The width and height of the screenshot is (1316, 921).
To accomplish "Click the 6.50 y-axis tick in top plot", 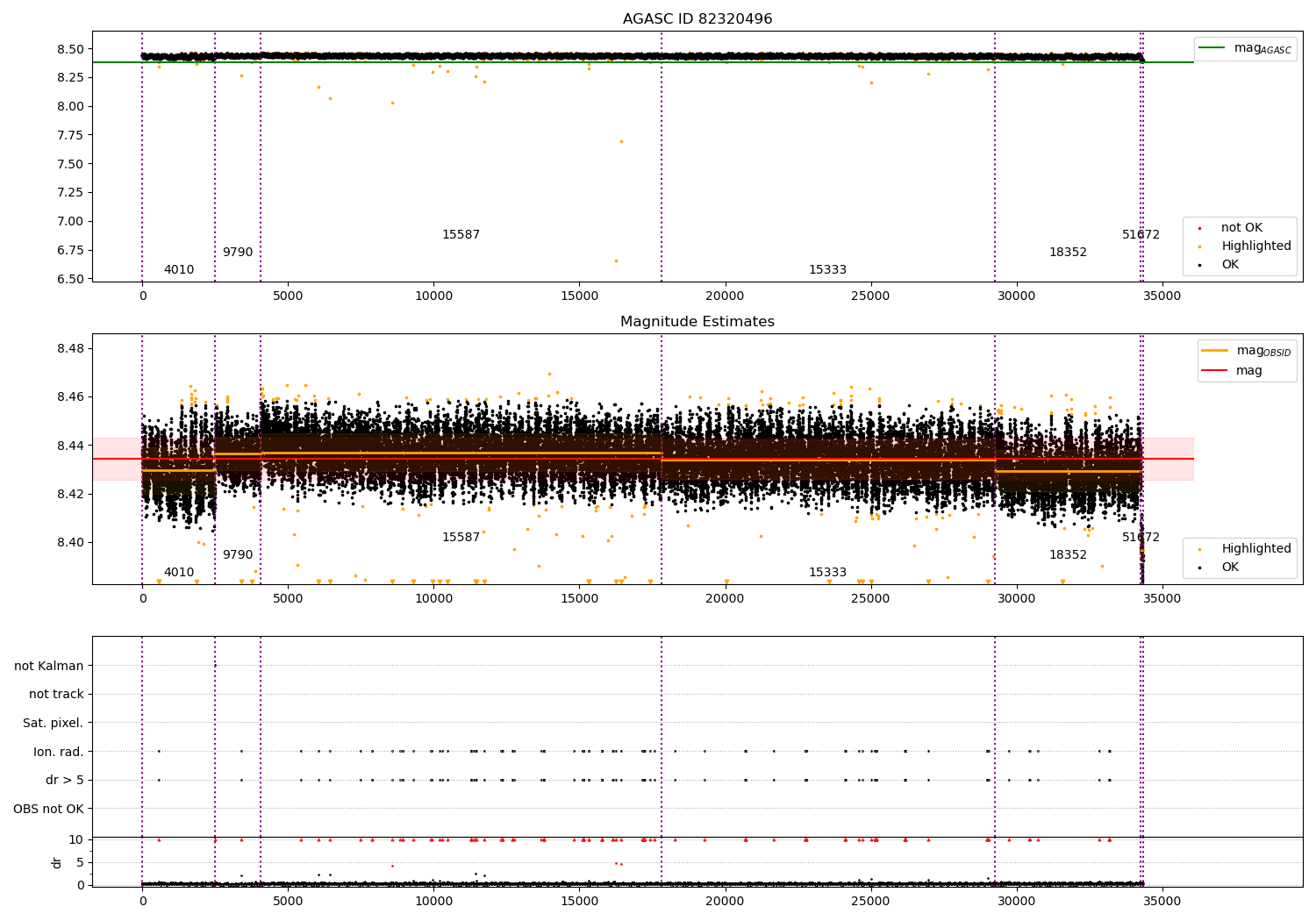I will click(x=71, y=279).
